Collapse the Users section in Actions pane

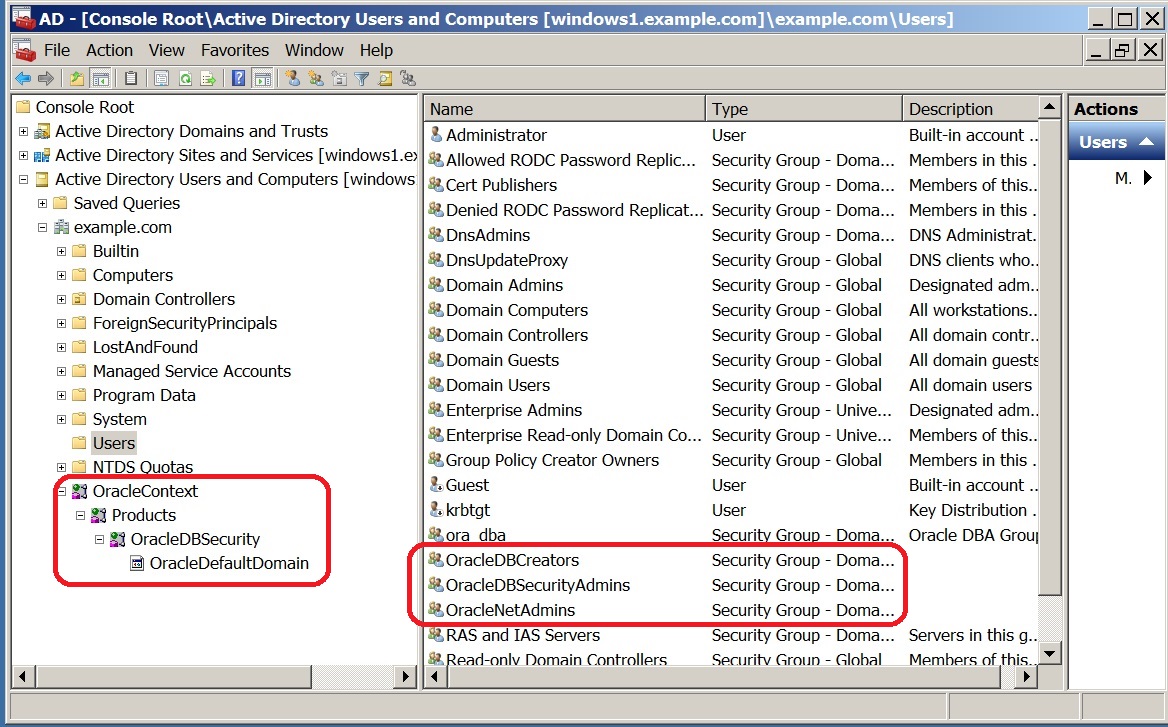pyautogui.click(x=1146, y=142)
